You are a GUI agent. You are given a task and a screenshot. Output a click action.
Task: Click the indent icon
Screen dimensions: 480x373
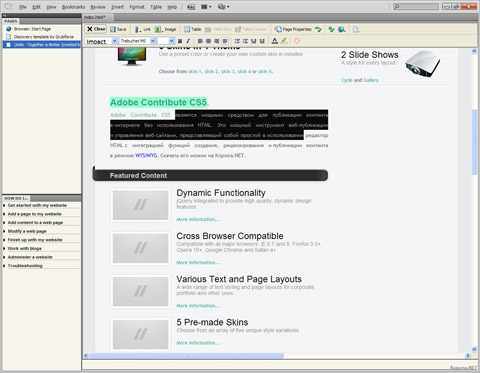262,41
